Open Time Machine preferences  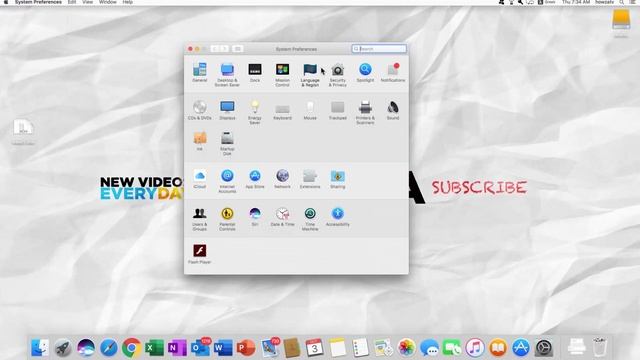click(x=310, y=219)
